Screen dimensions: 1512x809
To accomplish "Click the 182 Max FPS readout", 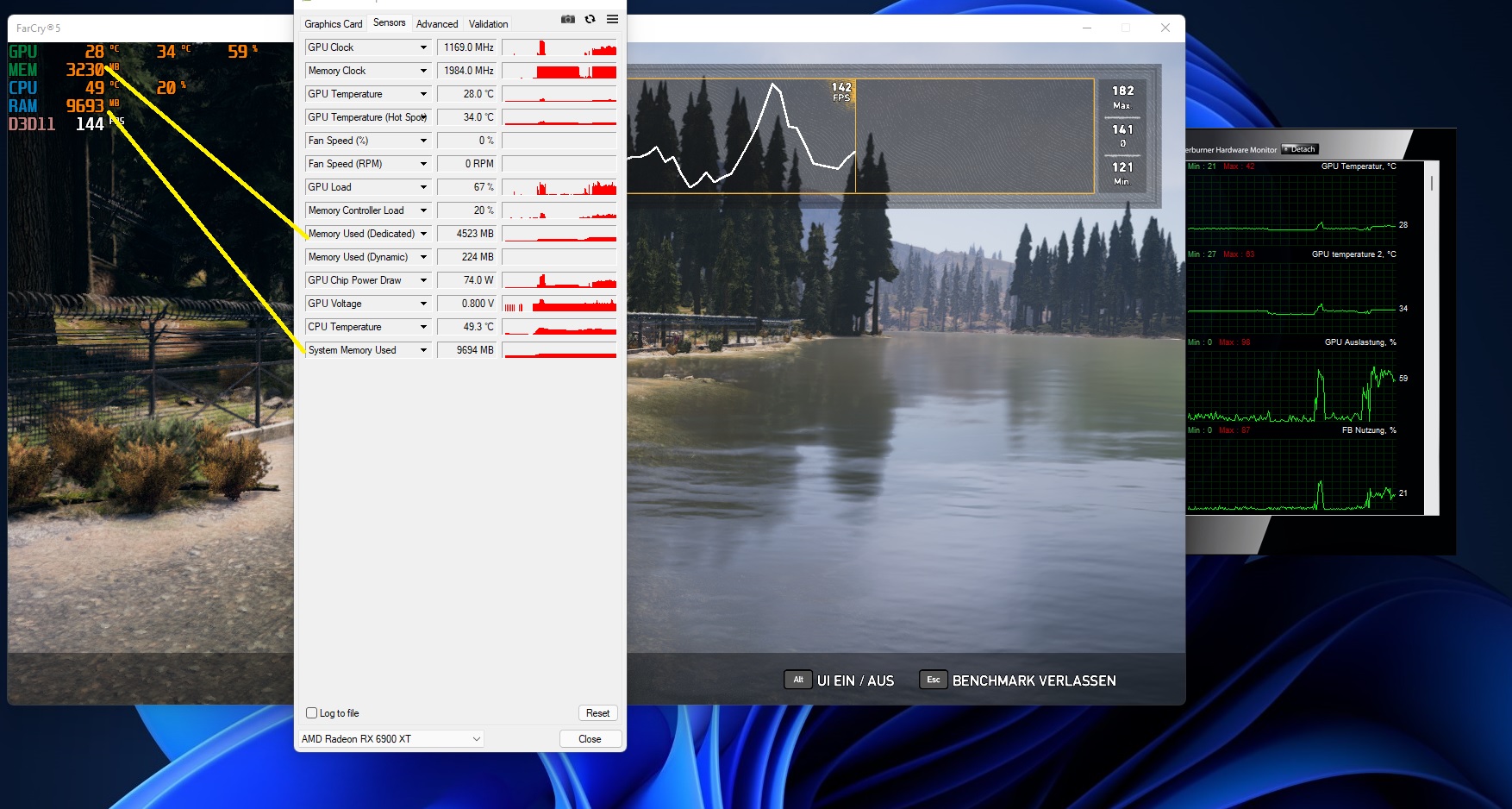I will click(1122, 97).
